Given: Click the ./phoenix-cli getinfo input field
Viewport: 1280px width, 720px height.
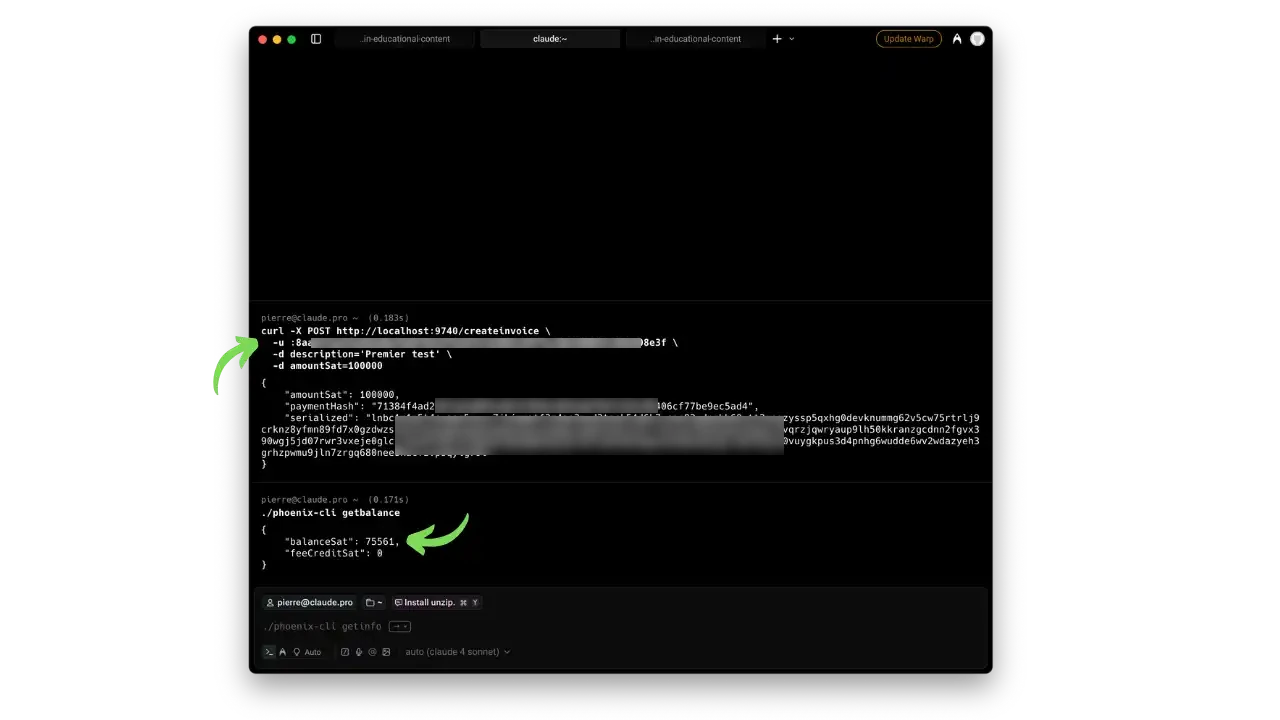Looking at the screenshot, I should (320, 626).
